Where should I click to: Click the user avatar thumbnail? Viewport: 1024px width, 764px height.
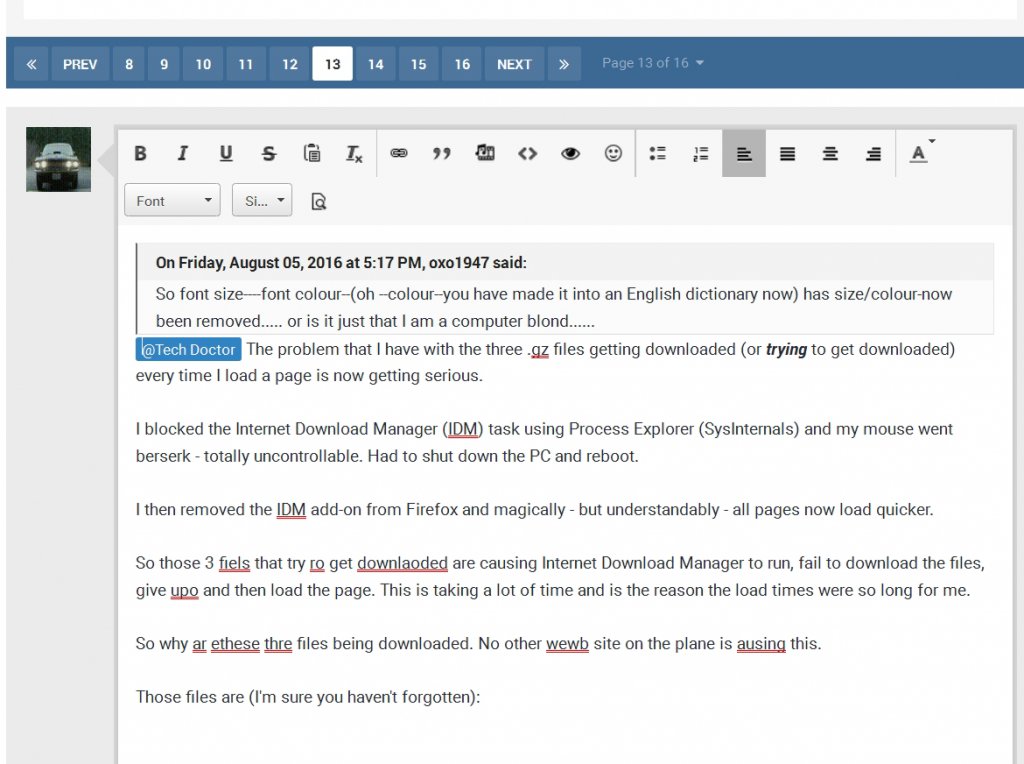[x=57, y=158]
